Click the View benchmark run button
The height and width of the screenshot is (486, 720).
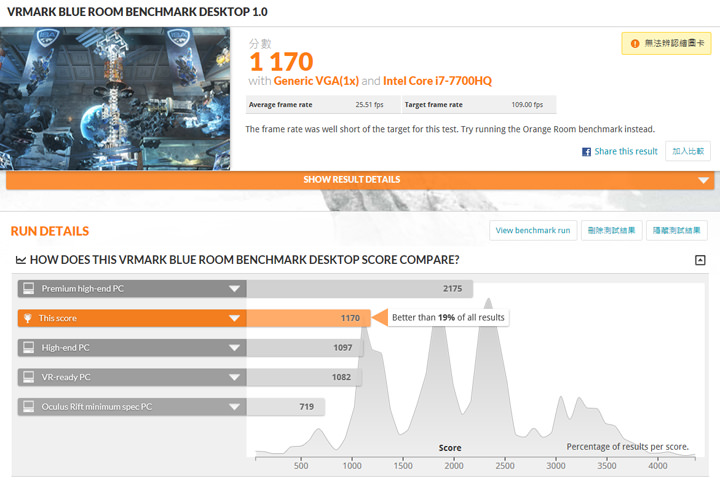pos(533,231)
